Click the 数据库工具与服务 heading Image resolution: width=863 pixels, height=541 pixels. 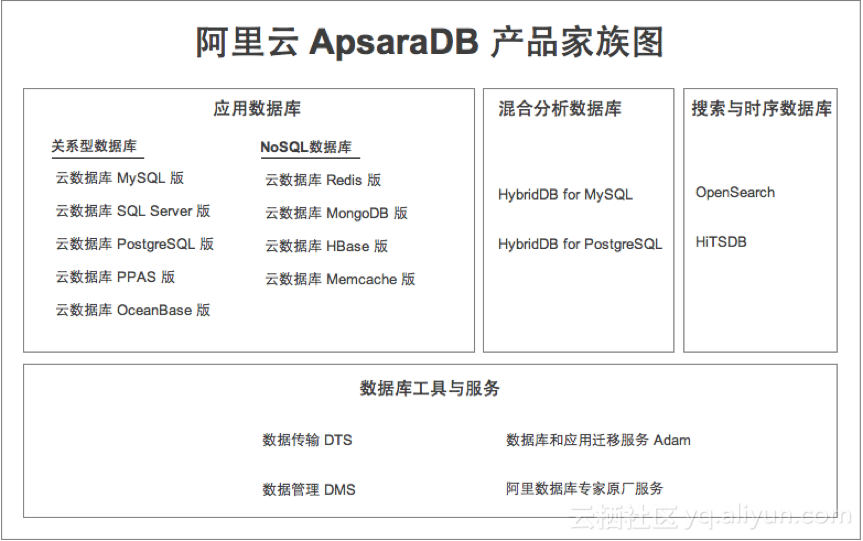429,389
